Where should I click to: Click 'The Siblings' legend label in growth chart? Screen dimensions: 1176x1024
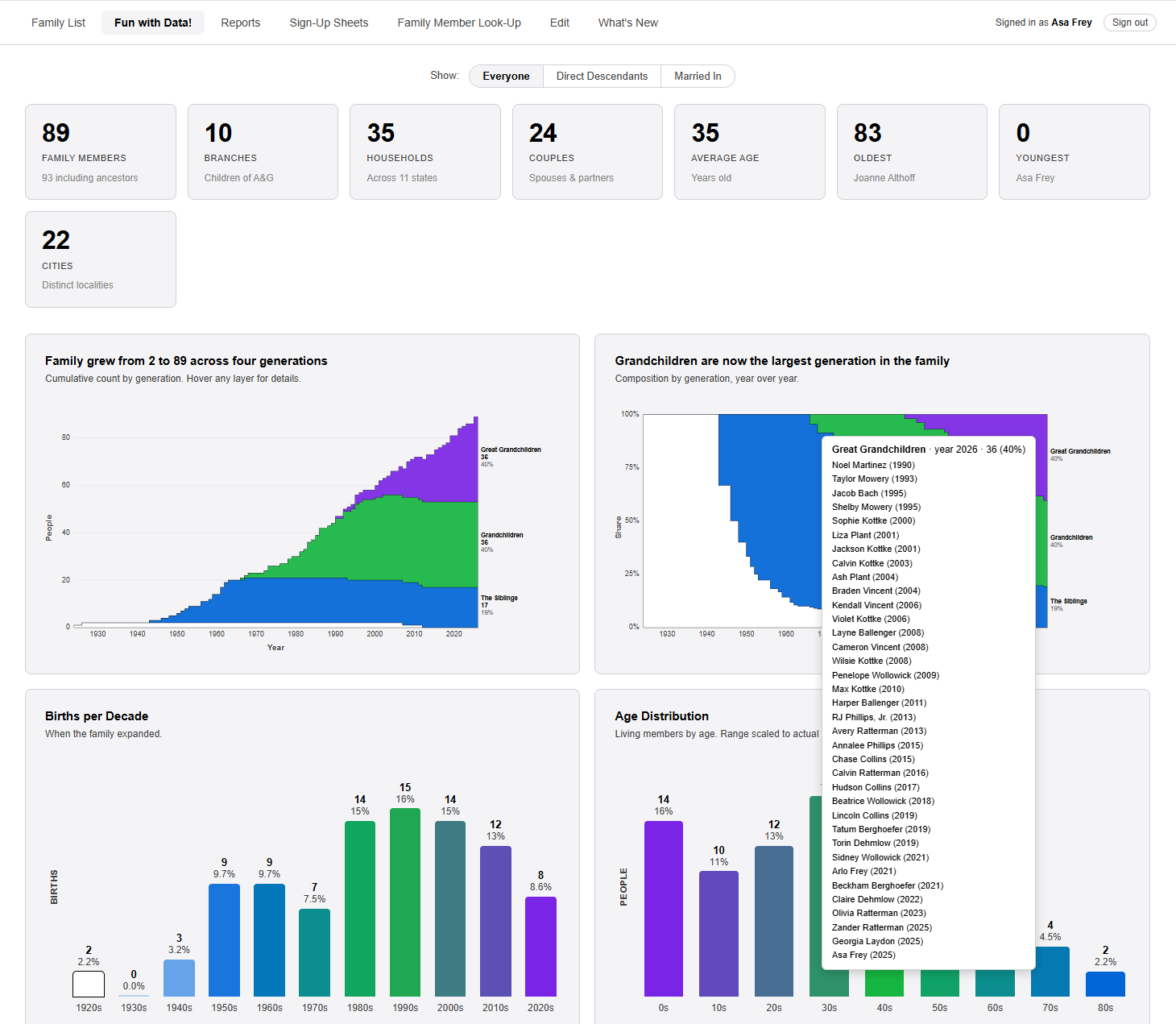click(499, 598)
